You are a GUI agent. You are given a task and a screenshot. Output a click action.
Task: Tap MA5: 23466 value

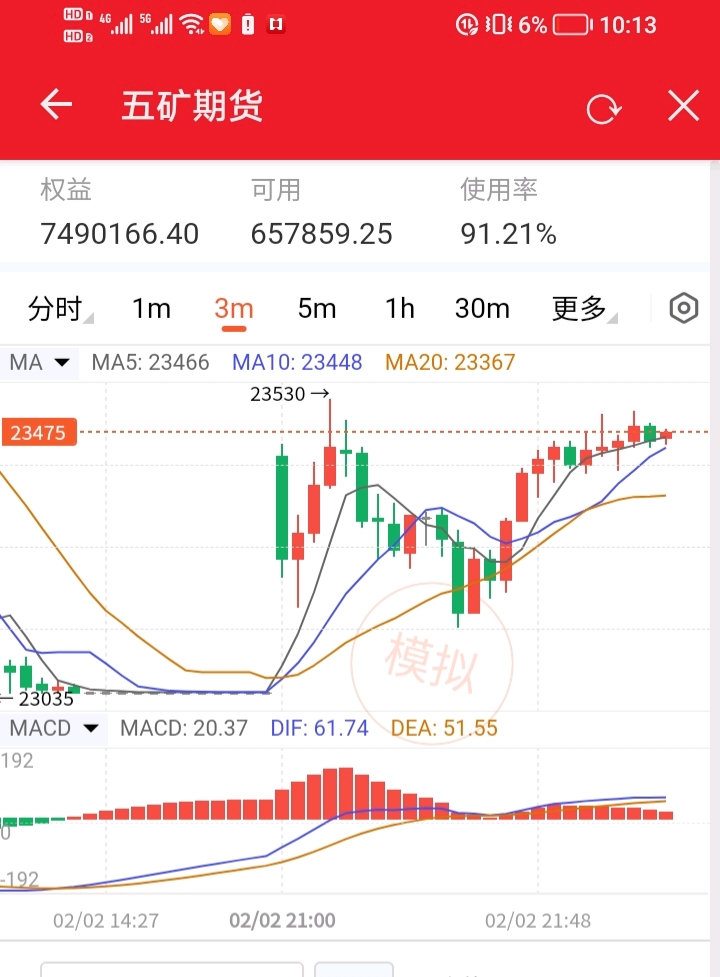point(150,362)
